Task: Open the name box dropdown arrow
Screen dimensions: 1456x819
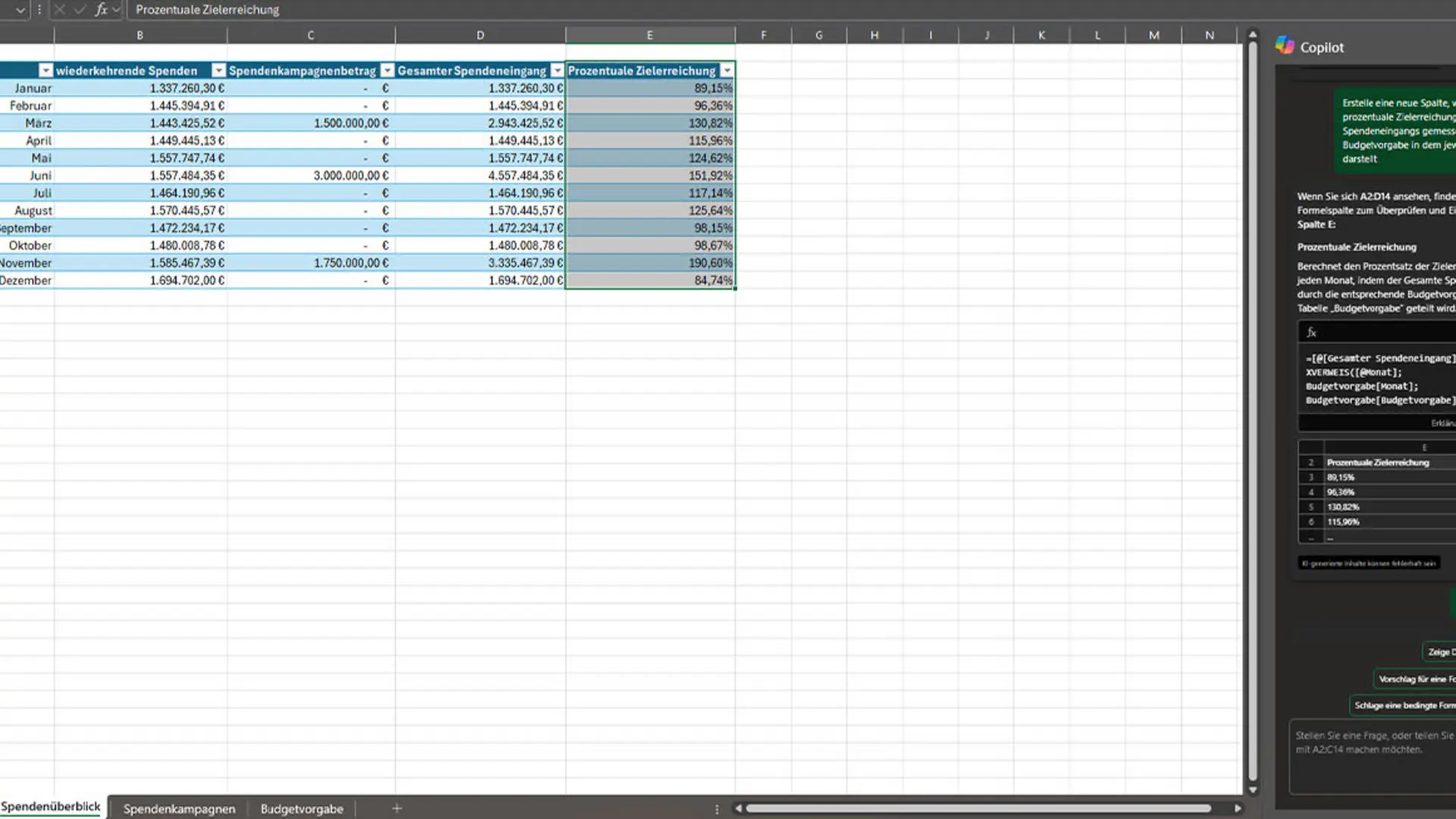Action: [x=20, y=10]
